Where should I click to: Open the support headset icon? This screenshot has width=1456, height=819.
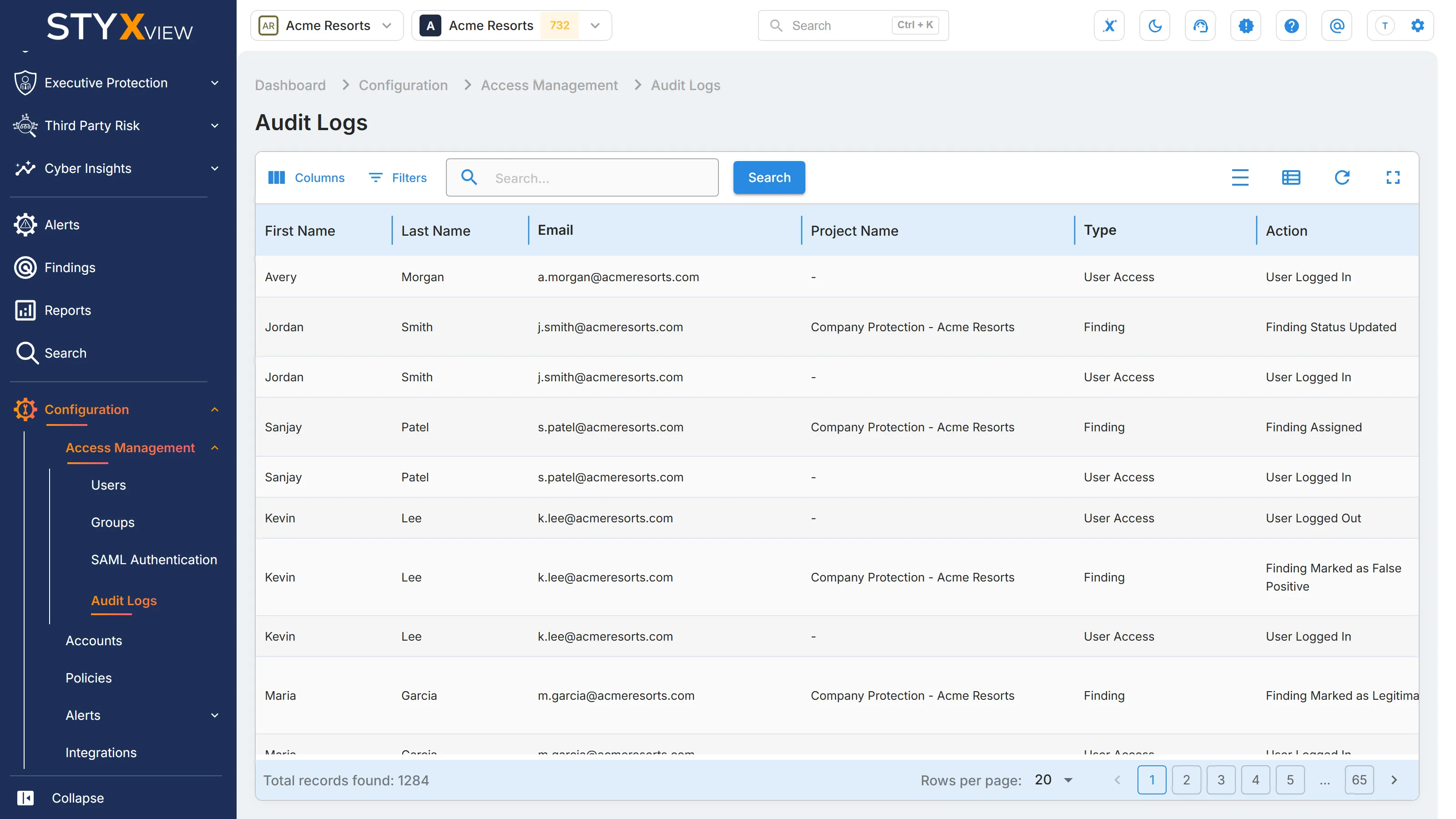(1200, 25)
